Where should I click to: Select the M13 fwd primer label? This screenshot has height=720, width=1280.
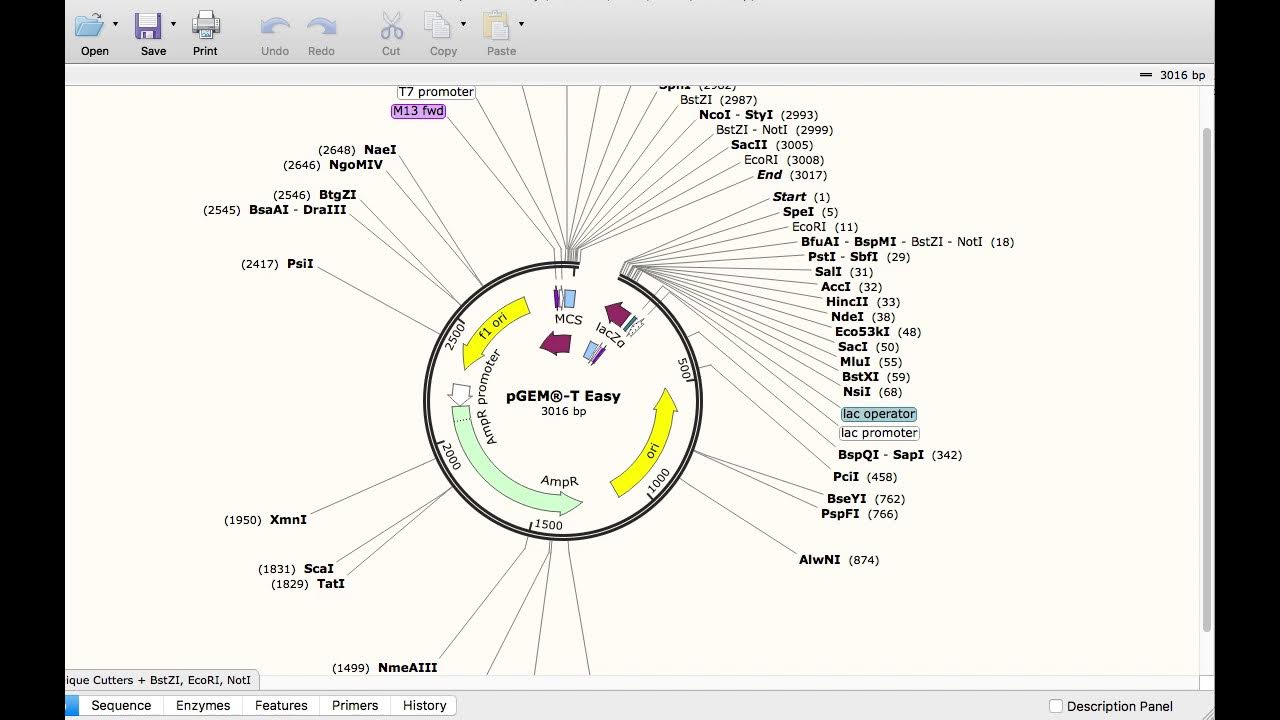pyautogui.click(x=419, y=111)
